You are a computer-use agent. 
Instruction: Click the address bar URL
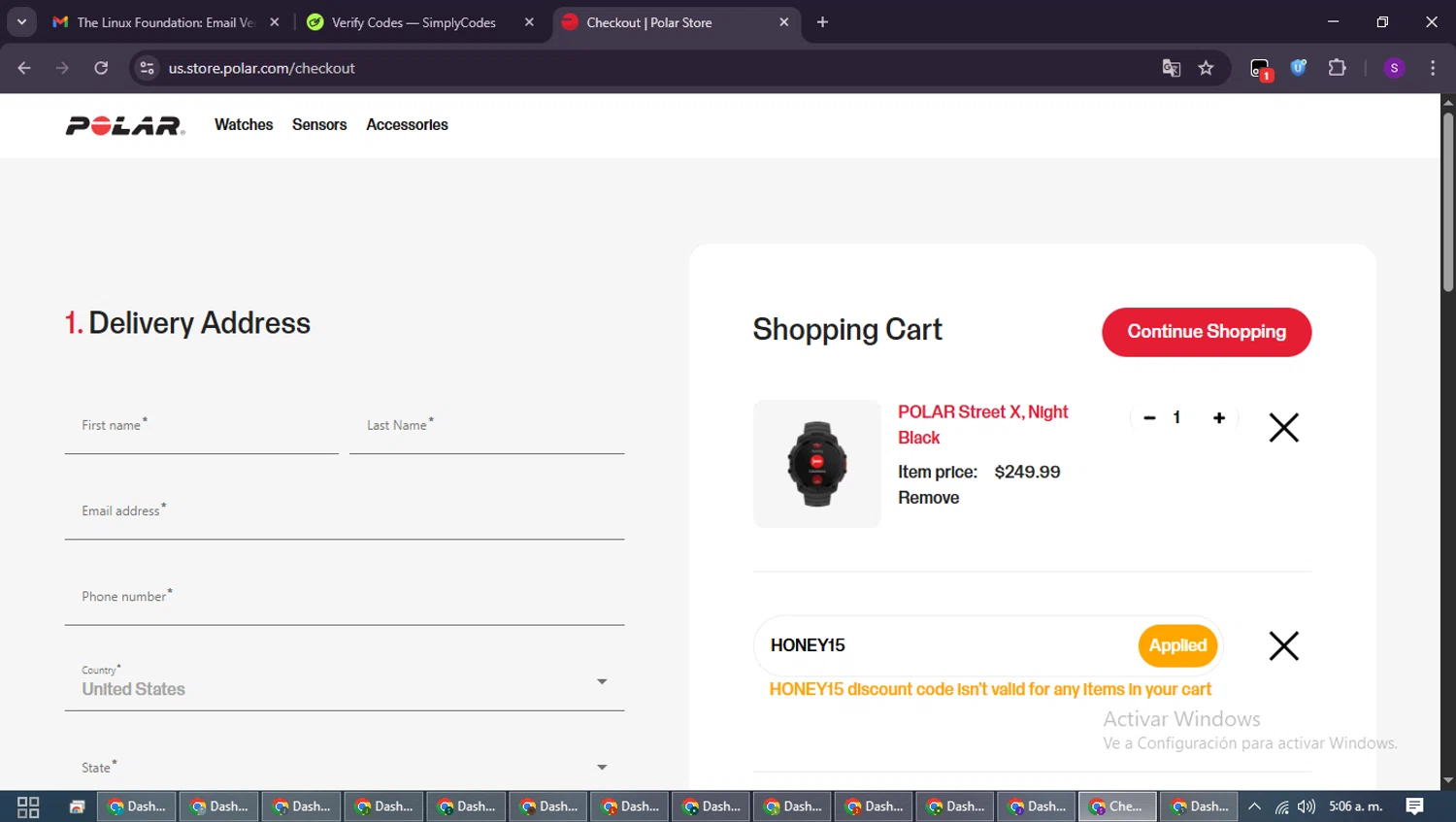[261, 68]
